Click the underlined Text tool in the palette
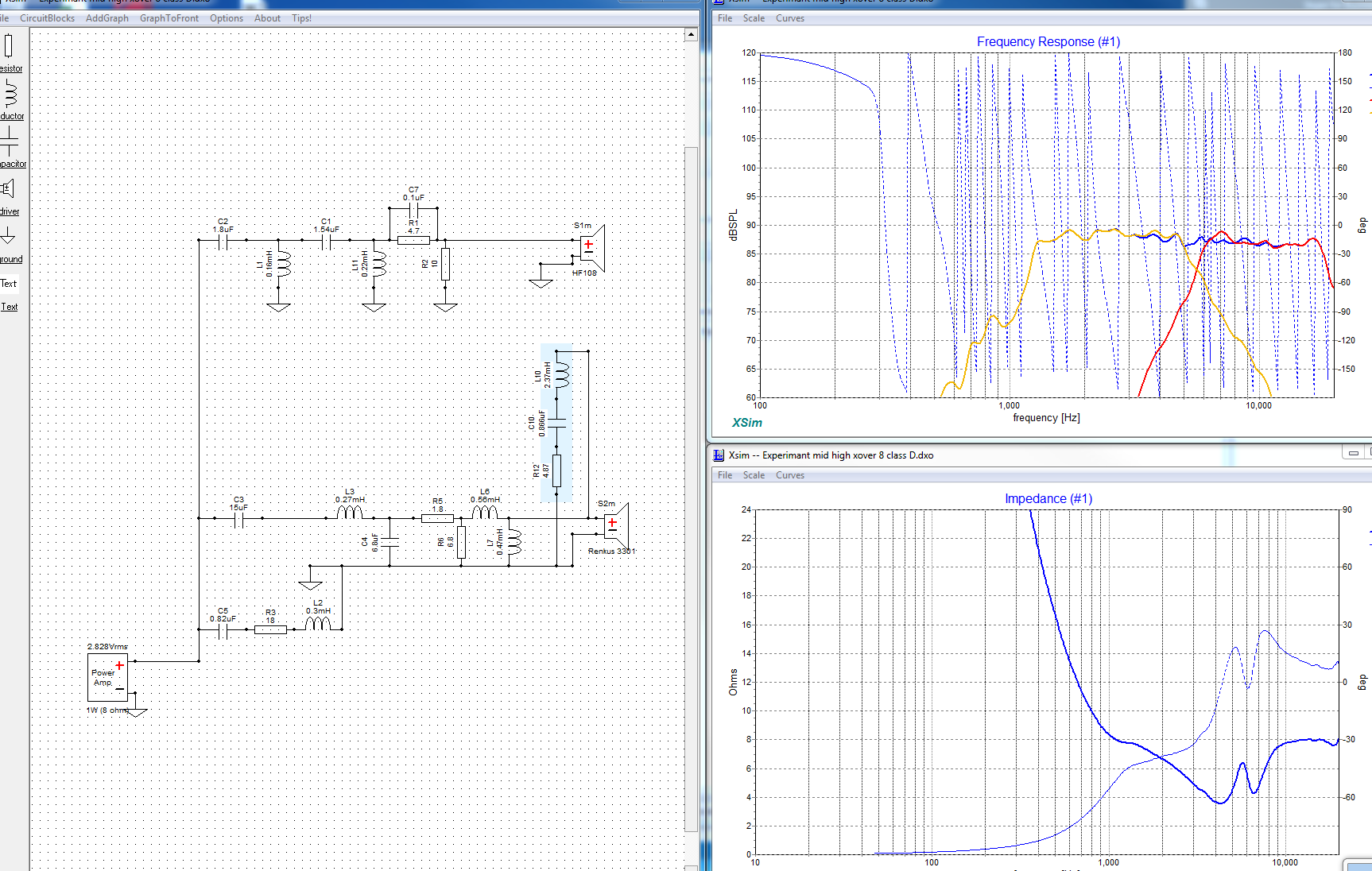The image size is (1372, 871). click(9, 307)
